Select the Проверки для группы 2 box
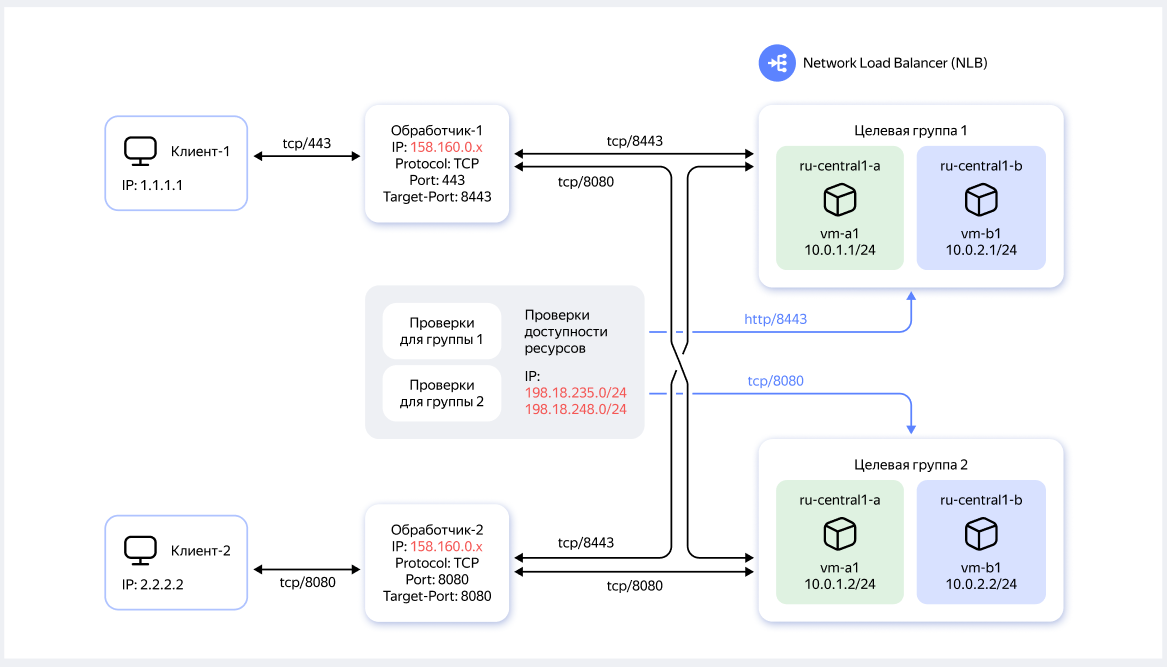The width and height of the screenshot is (1167, 667). 441,393
